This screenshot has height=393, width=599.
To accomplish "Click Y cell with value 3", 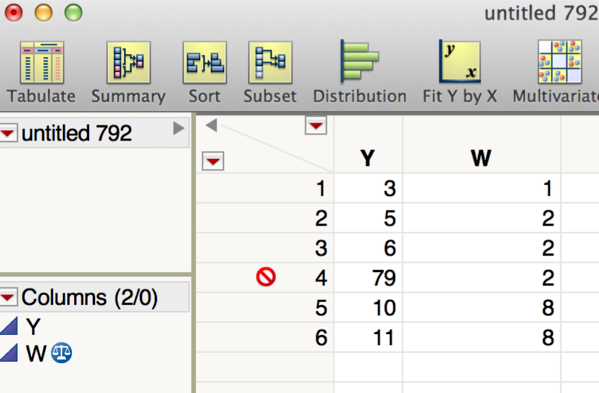I will coord(368,188).
